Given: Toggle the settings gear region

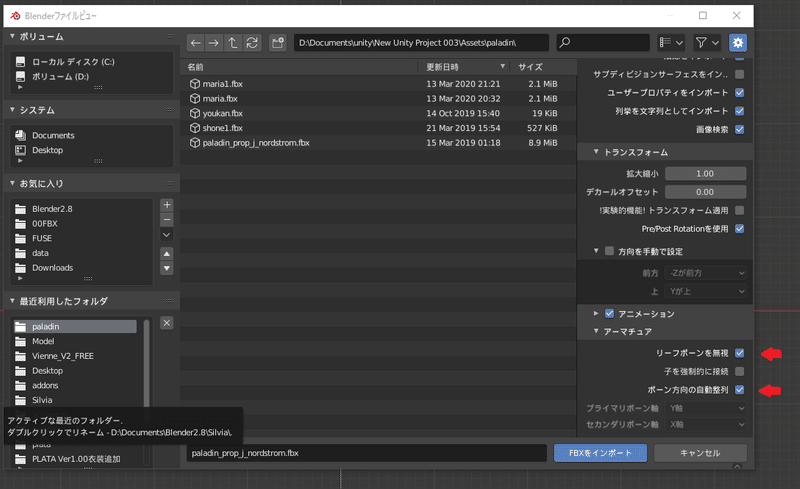Looking at the screenshot, I should (x=738, y=43).
